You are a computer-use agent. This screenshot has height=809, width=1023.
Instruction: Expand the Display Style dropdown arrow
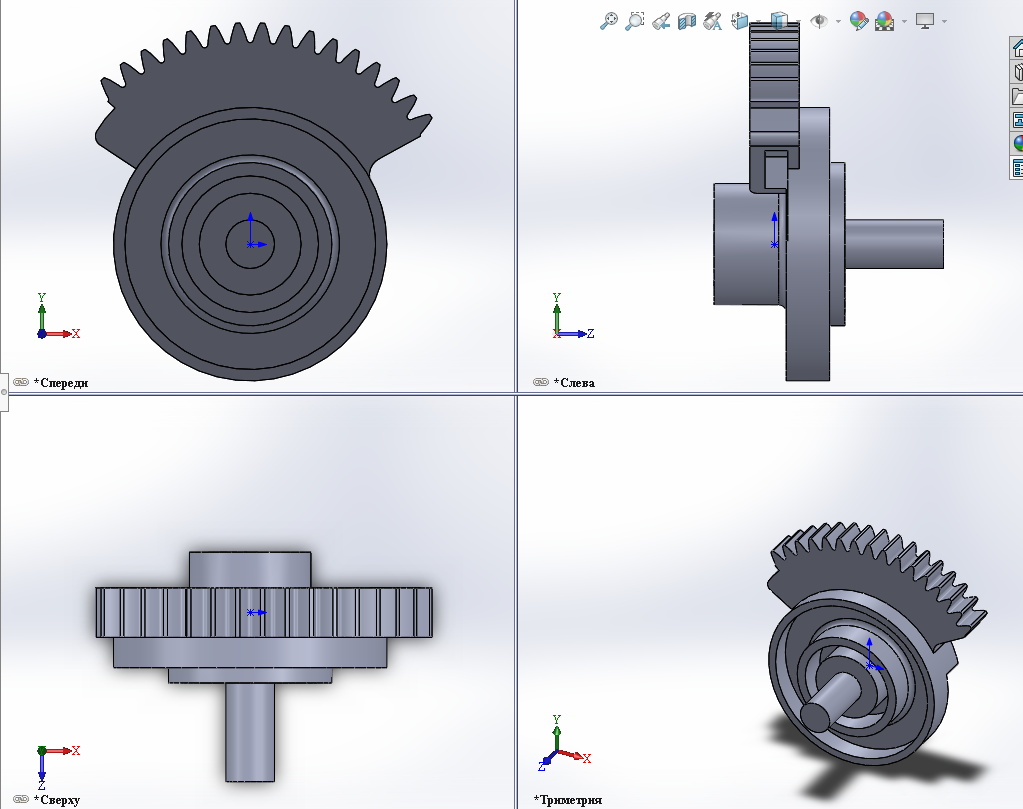(799, 22)
